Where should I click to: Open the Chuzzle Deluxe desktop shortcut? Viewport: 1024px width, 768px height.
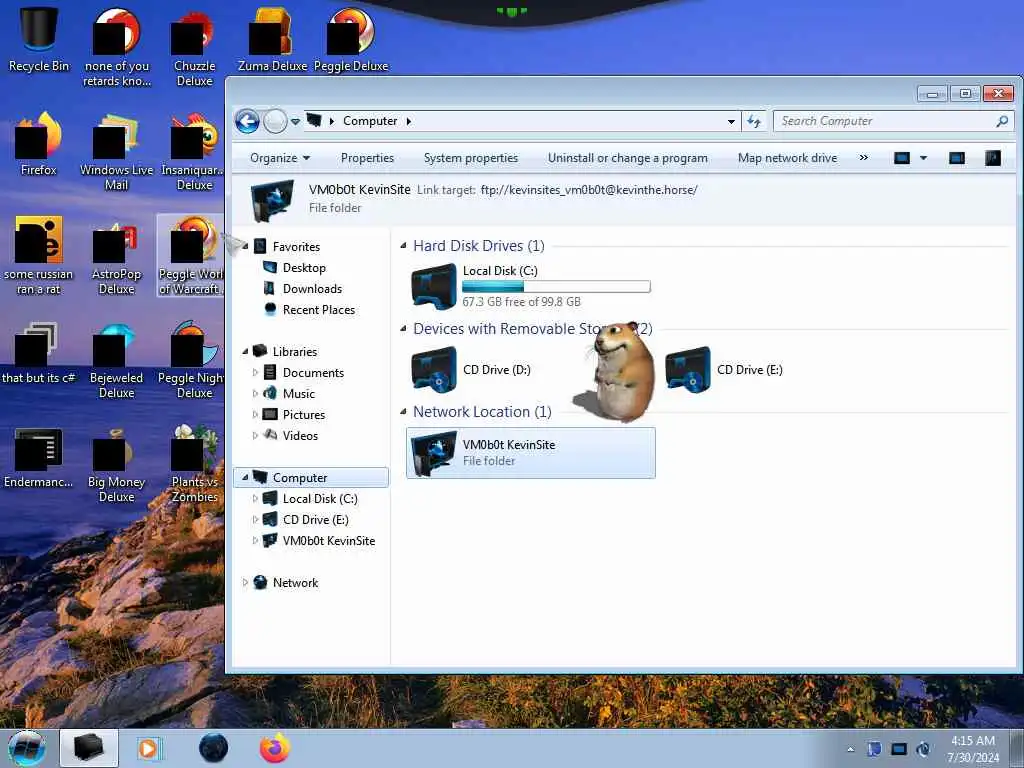pyautogui.click(x=194, y=47)
